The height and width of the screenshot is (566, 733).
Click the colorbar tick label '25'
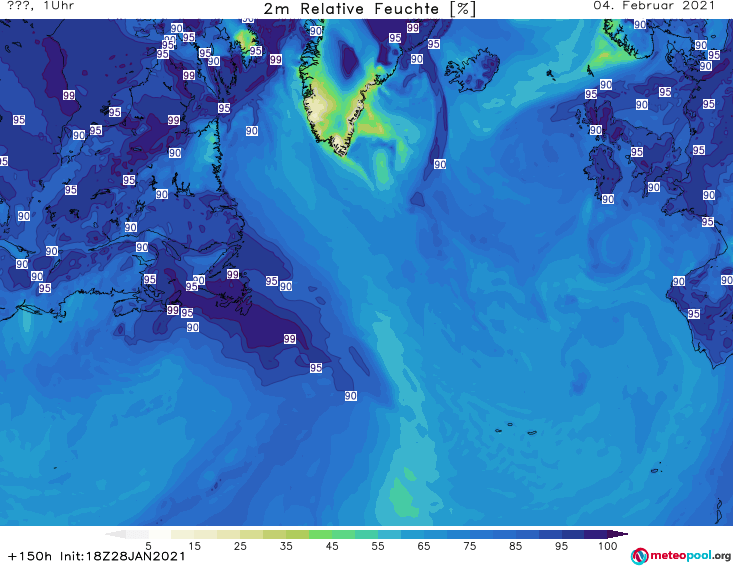tap(240, 546)
